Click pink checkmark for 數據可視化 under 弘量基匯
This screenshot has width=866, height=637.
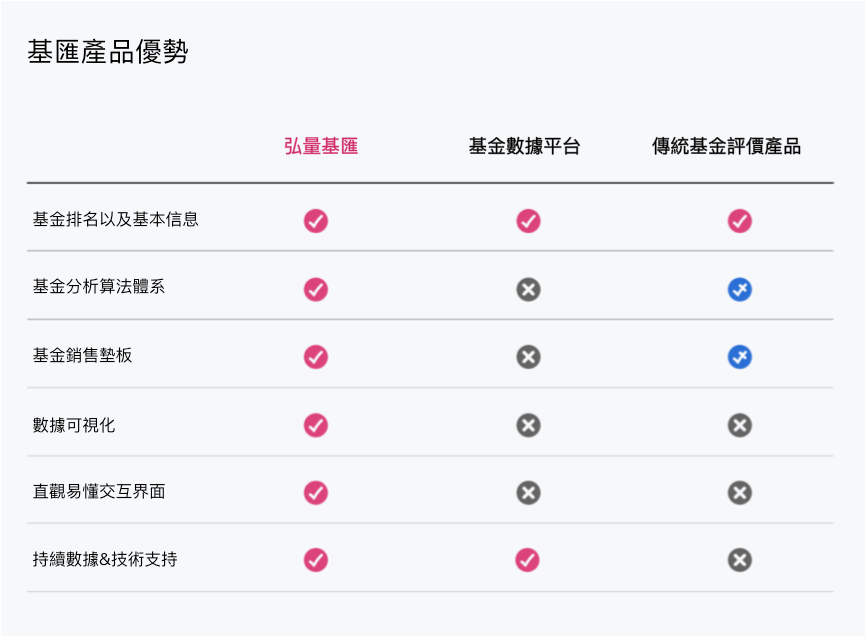(316, 425)
